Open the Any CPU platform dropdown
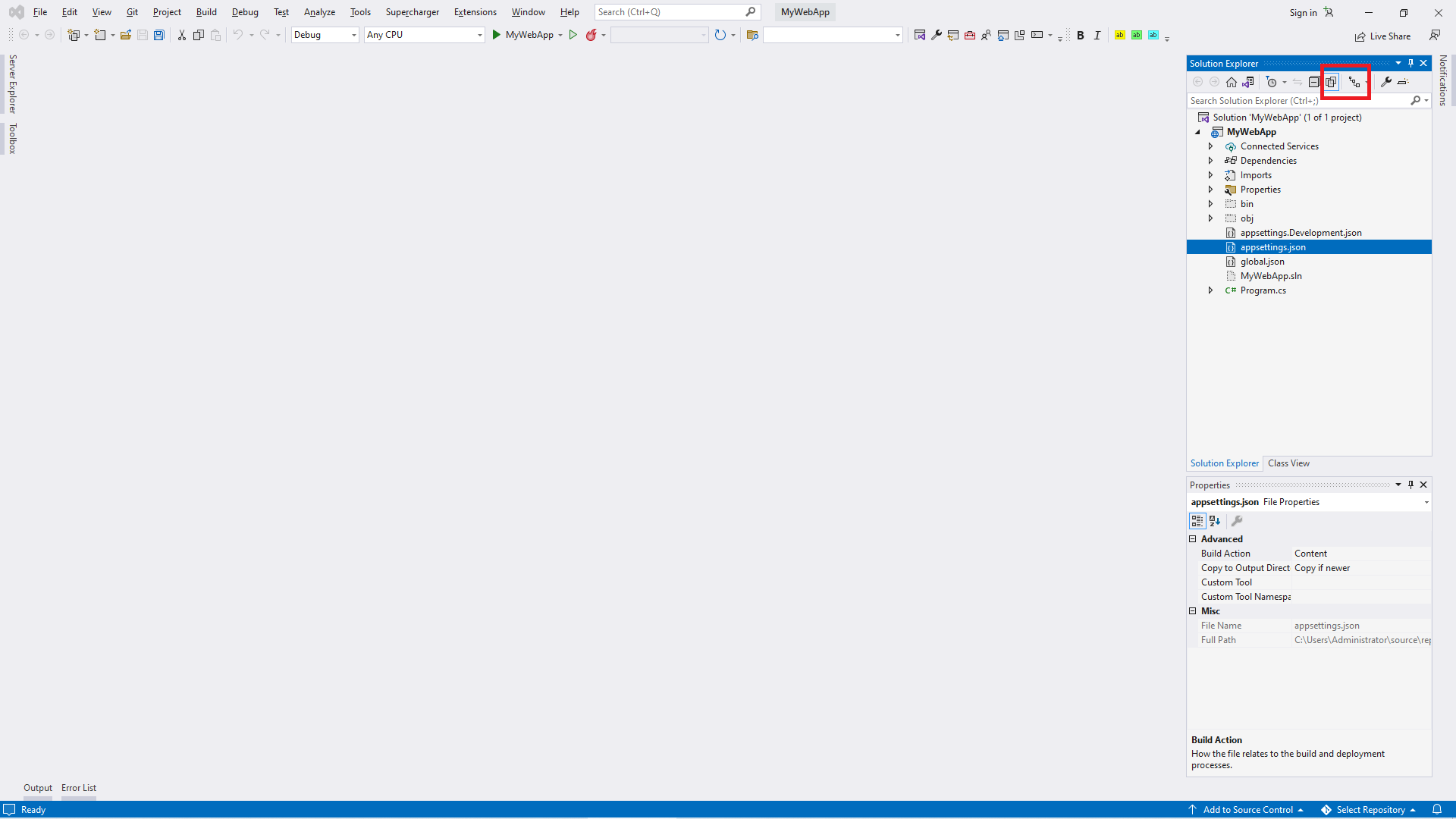Image resolution: width=1456 pixels, height=819 pixels. point(424,35)
